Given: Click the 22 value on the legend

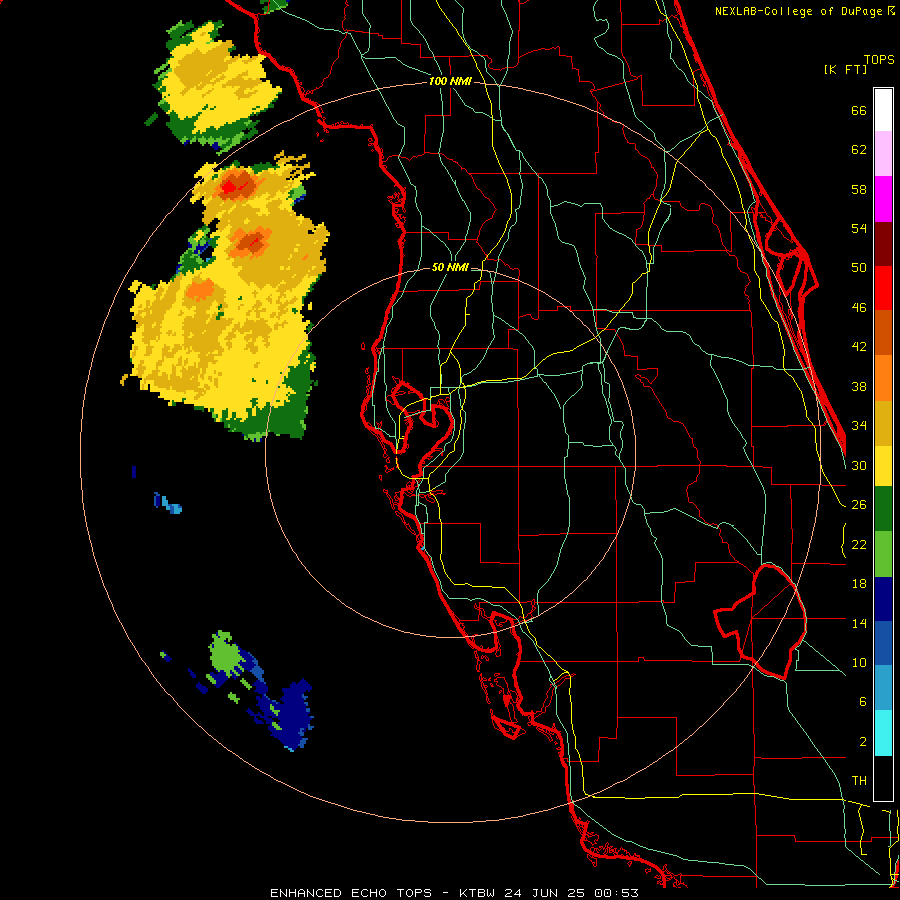Looking at the screenshot, I should pyautogui.click(x=859, y=544).
